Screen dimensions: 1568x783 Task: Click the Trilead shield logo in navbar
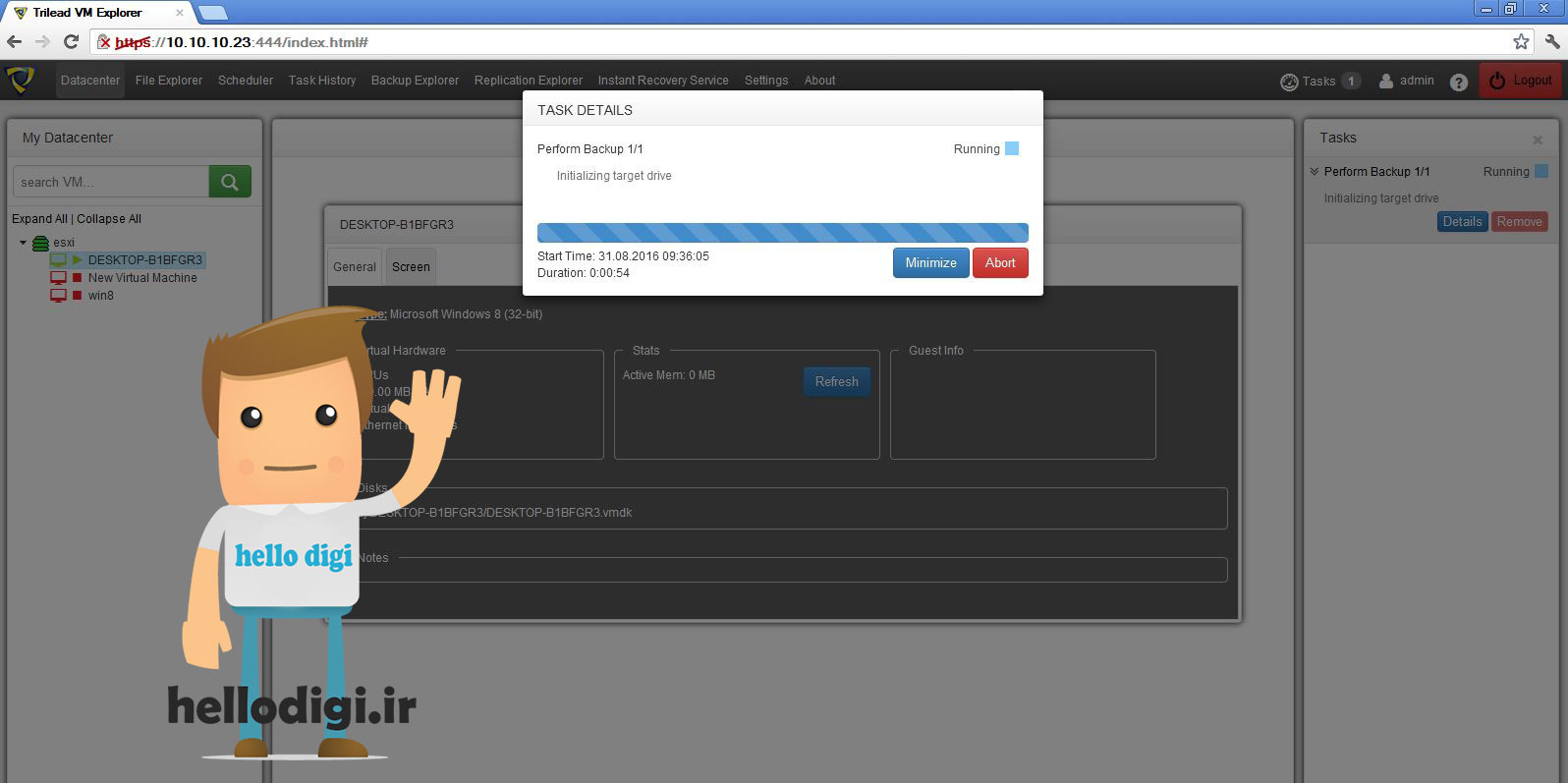click(21, 80)
